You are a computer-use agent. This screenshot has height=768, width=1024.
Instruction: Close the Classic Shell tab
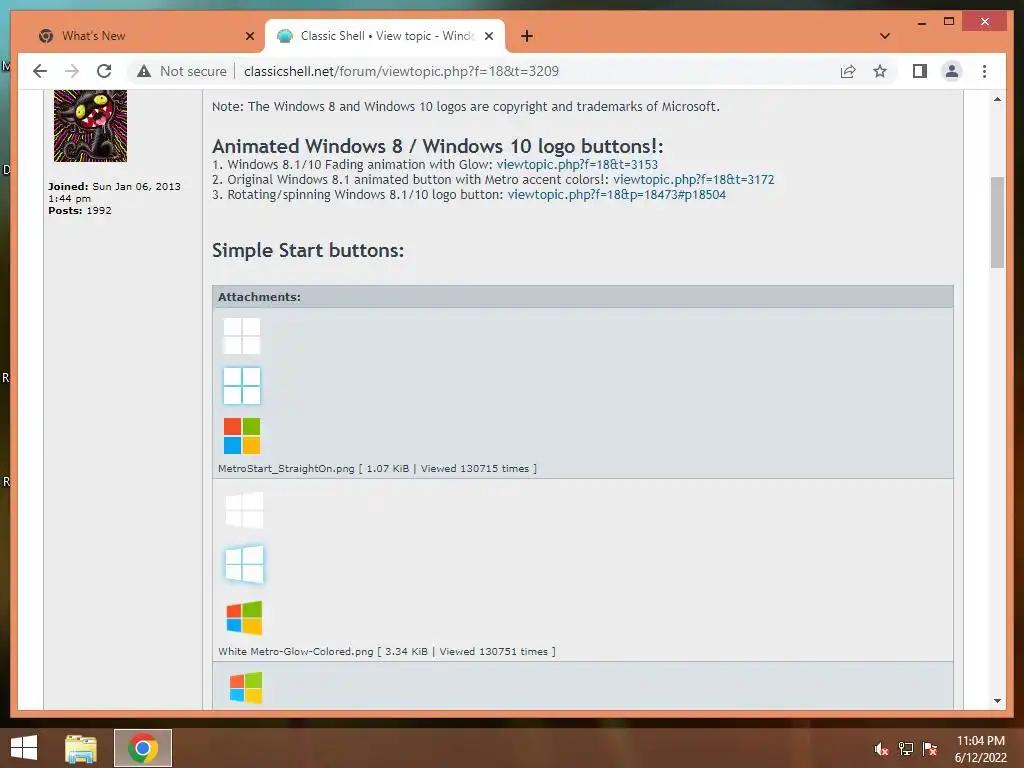[x=488, y=36]
